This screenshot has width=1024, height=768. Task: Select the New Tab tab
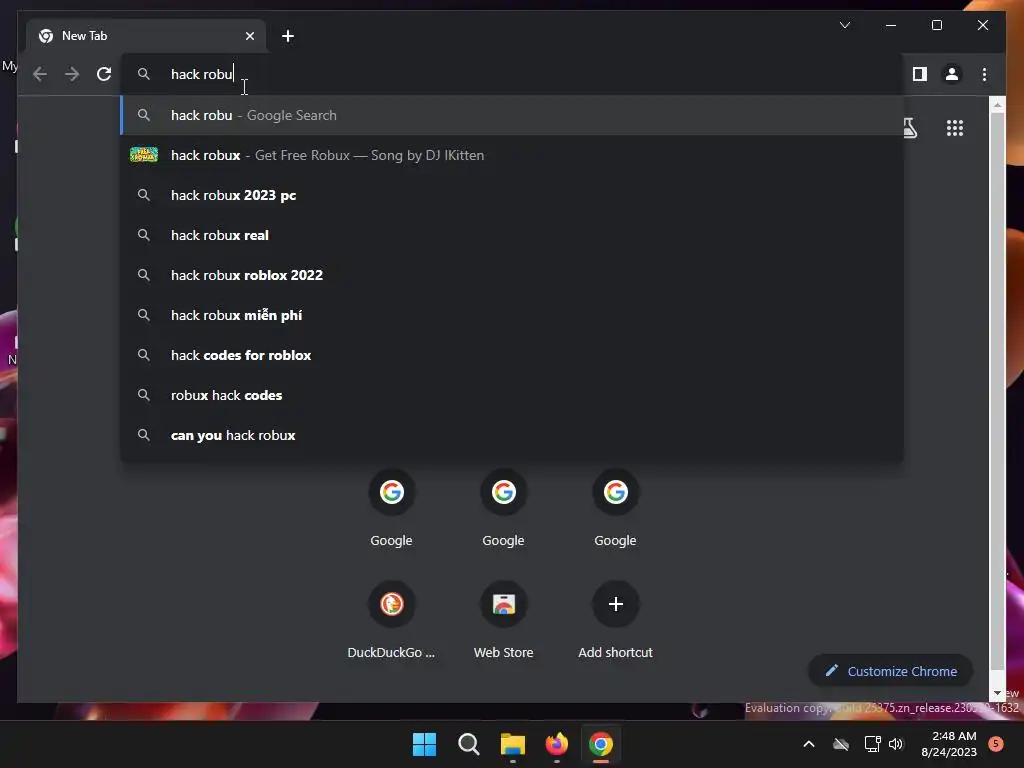(146, 36)
